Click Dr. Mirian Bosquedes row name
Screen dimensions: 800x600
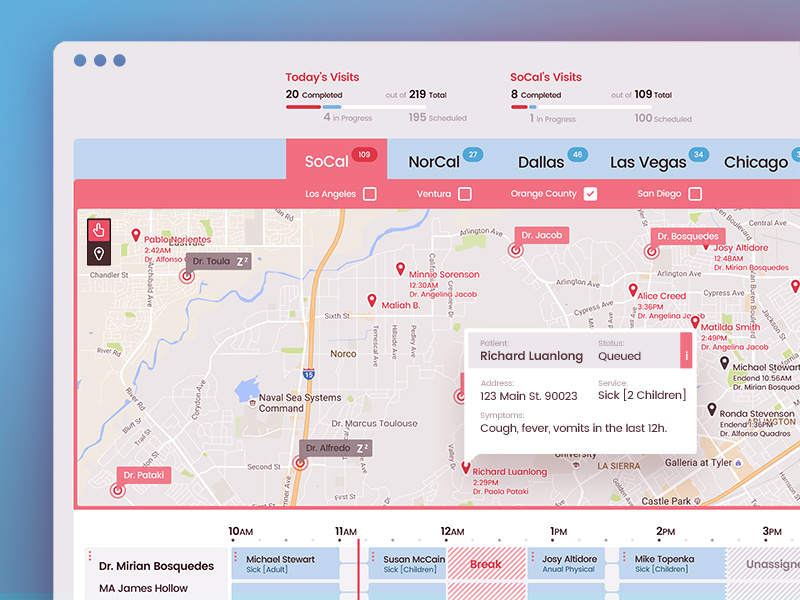tap(157, 566)
